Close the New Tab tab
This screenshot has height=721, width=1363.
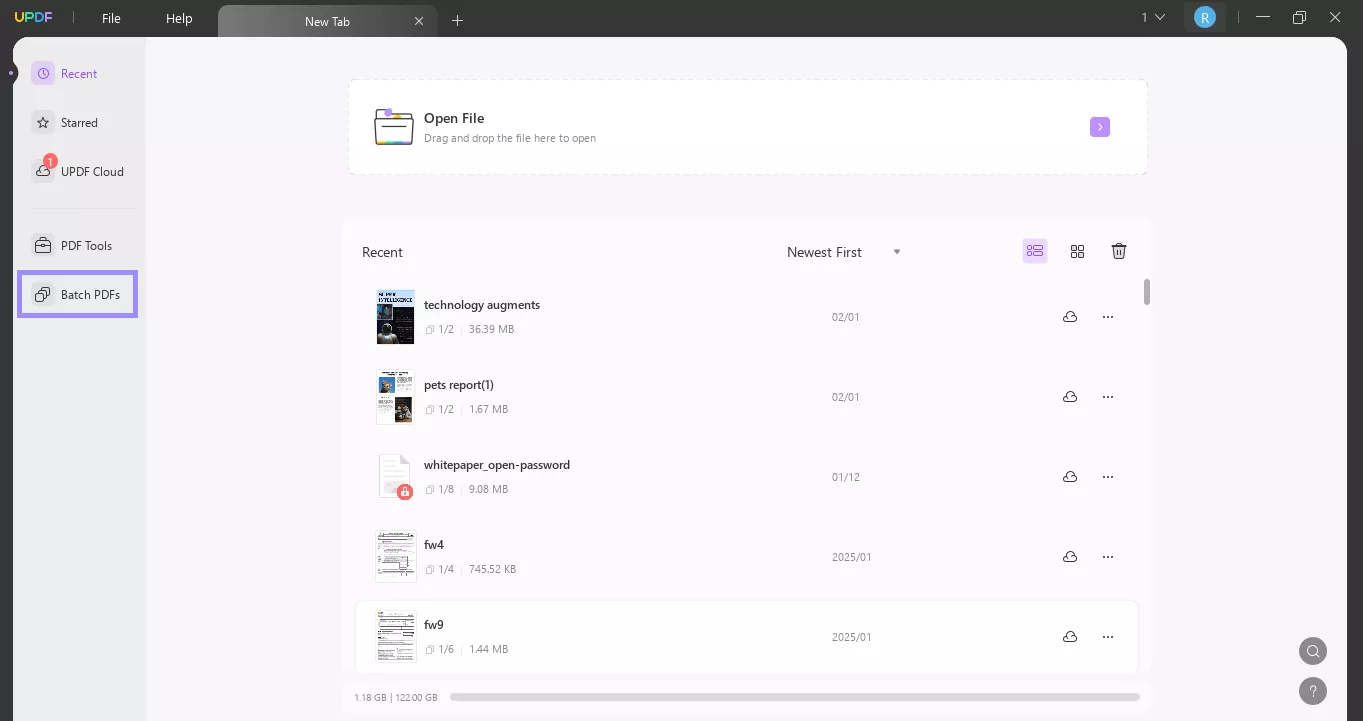tap(419, 21)
